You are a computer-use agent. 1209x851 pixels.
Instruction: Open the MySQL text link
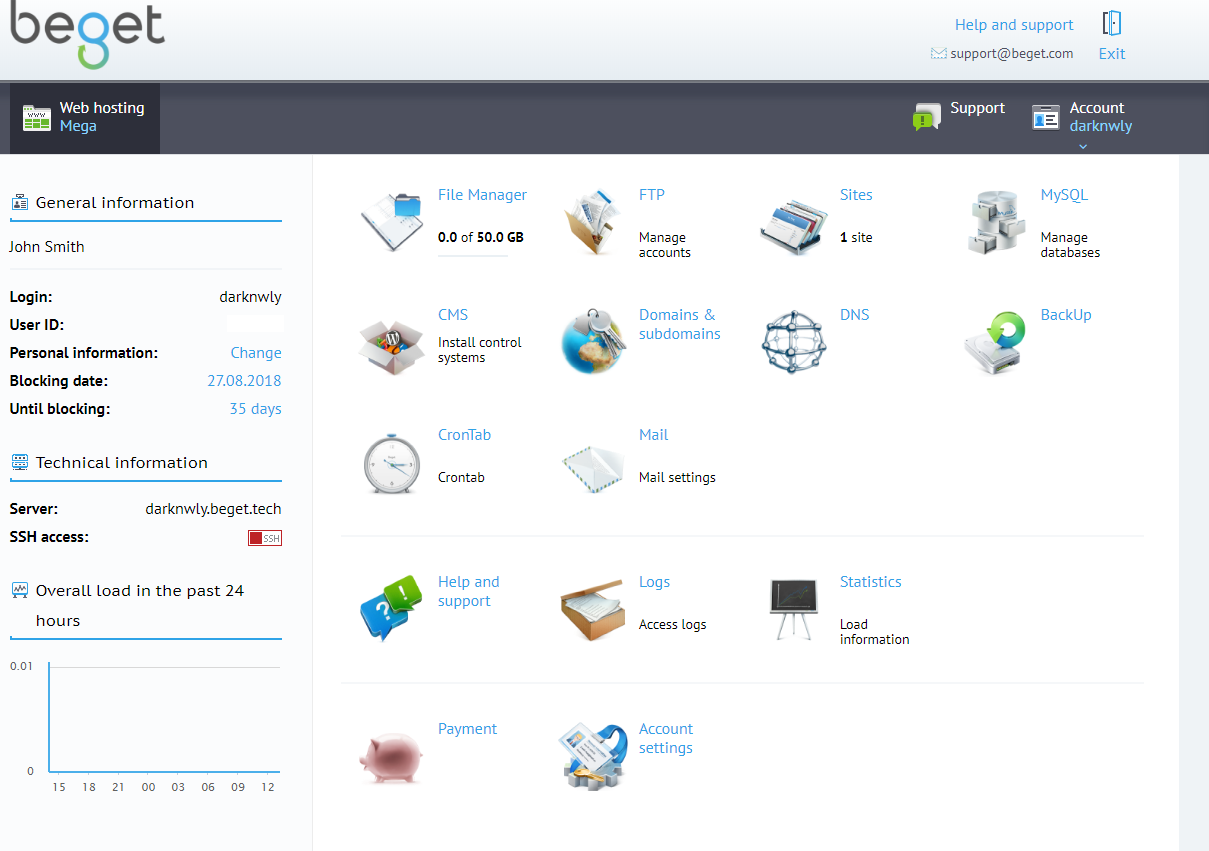pos(1064,195)
